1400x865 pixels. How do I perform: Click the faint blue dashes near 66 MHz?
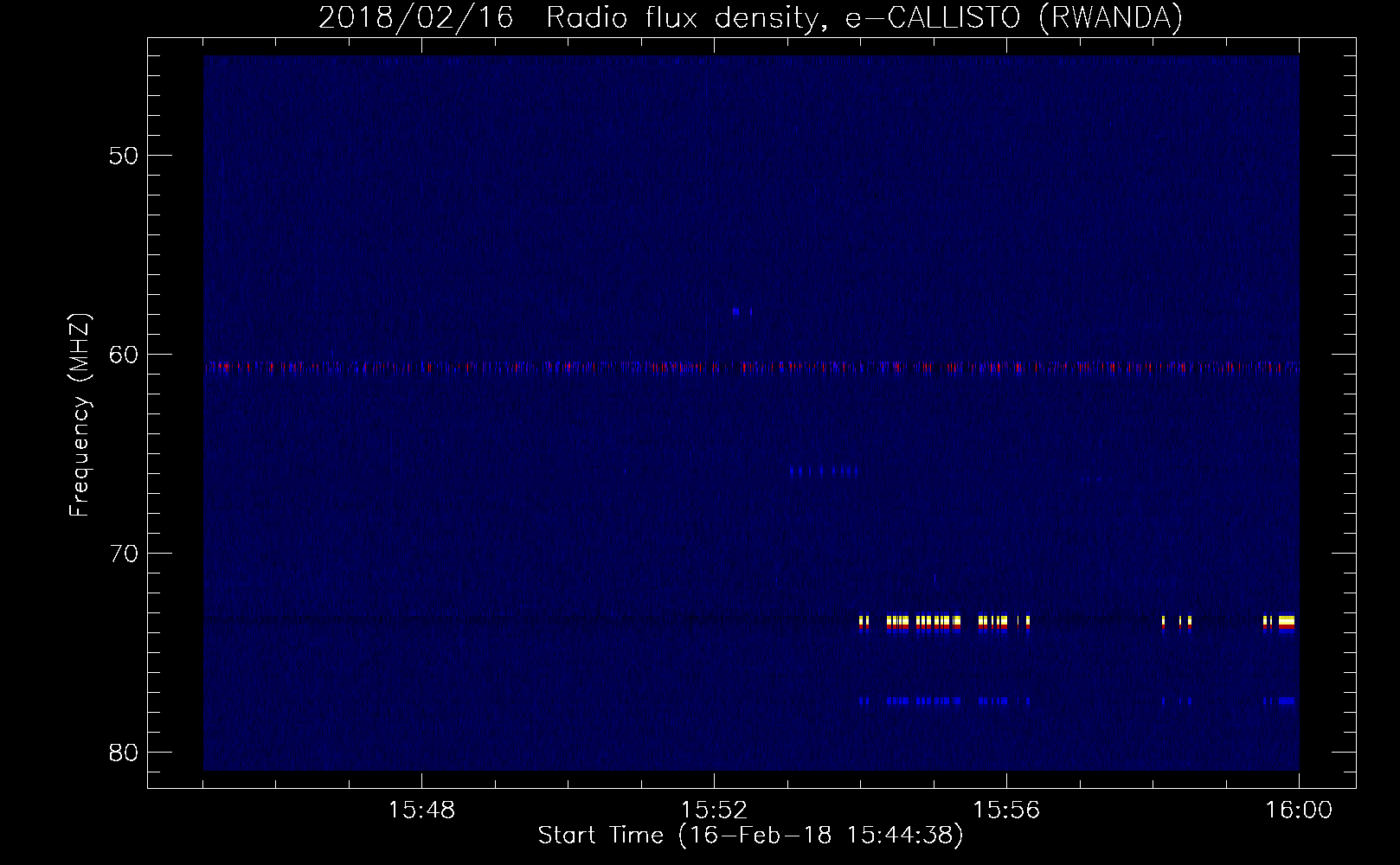coord(824,471)
